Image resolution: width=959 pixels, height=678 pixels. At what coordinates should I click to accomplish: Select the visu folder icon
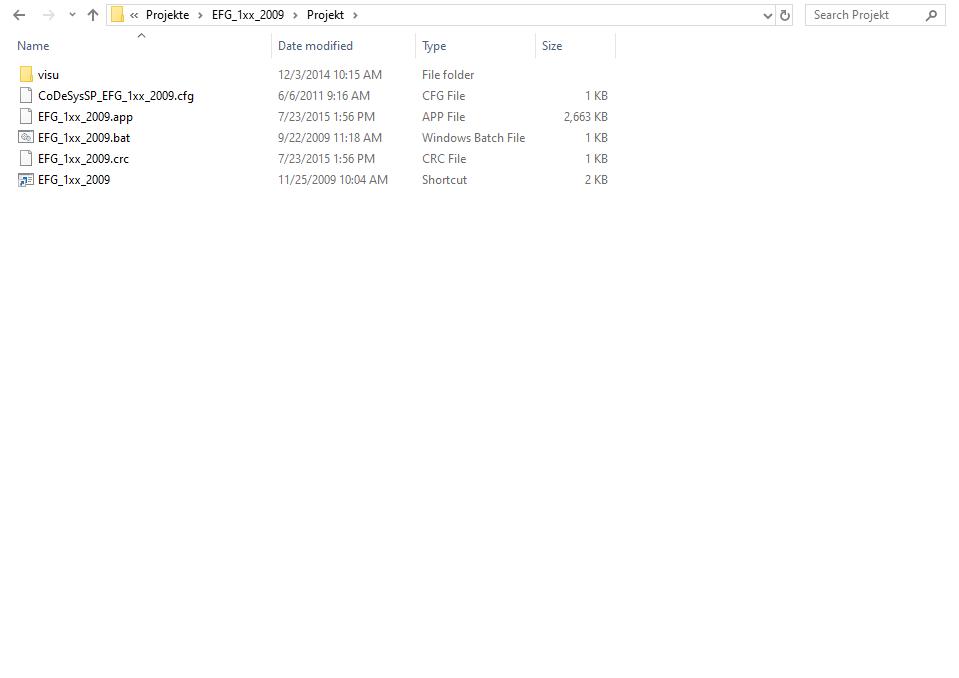point(26,75)
